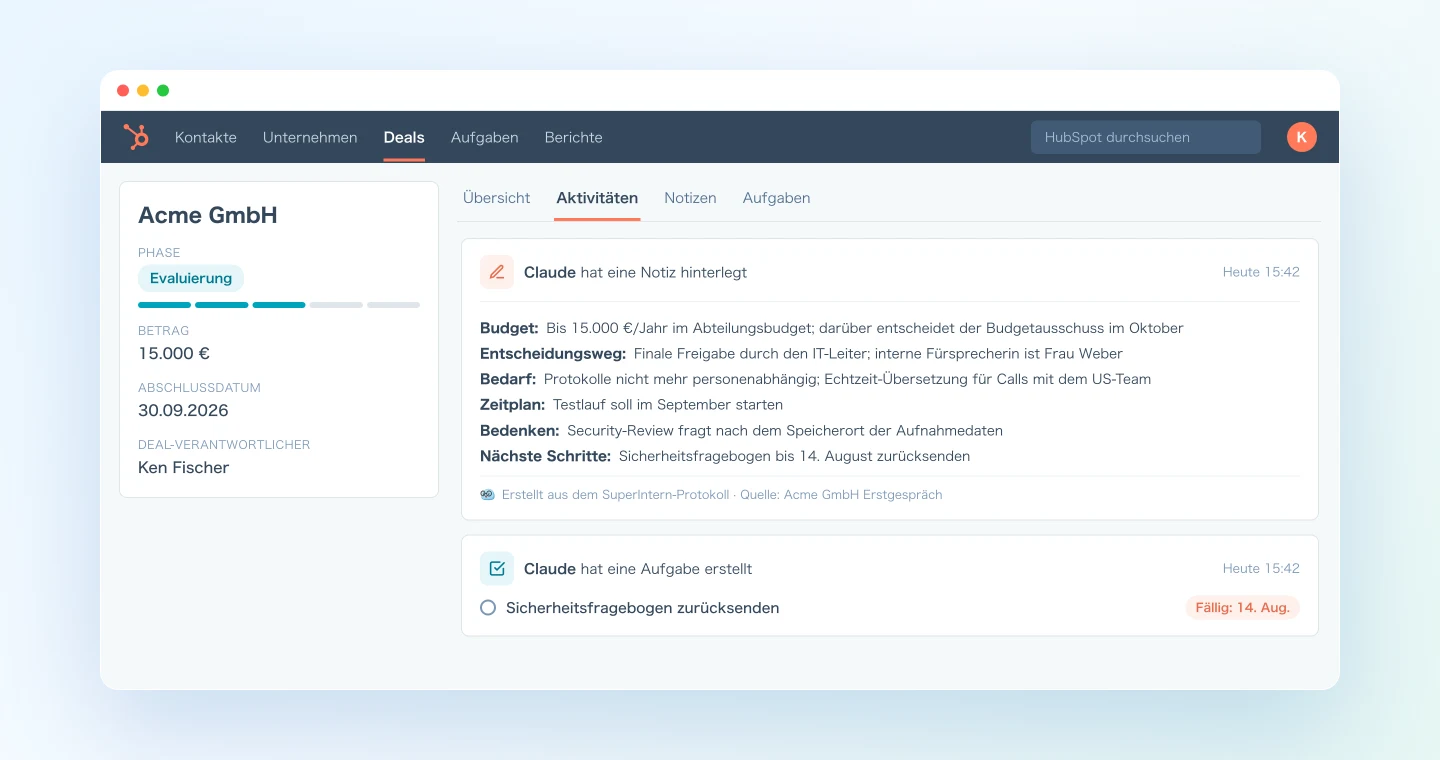
Task: Open the Aufgaben tab below the navigation
Action: [x=777, y=198]
